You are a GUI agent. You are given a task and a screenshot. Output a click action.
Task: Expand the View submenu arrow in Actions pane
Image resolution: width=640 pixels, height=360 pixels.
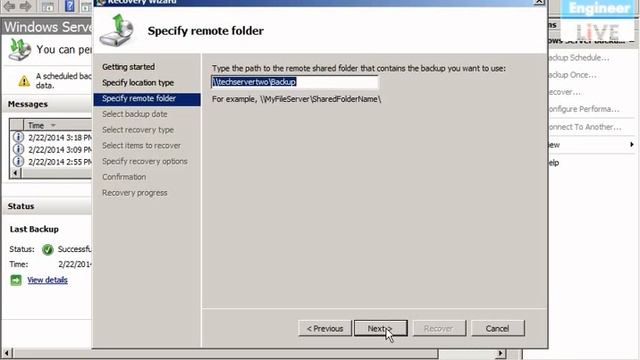point(631,144)
